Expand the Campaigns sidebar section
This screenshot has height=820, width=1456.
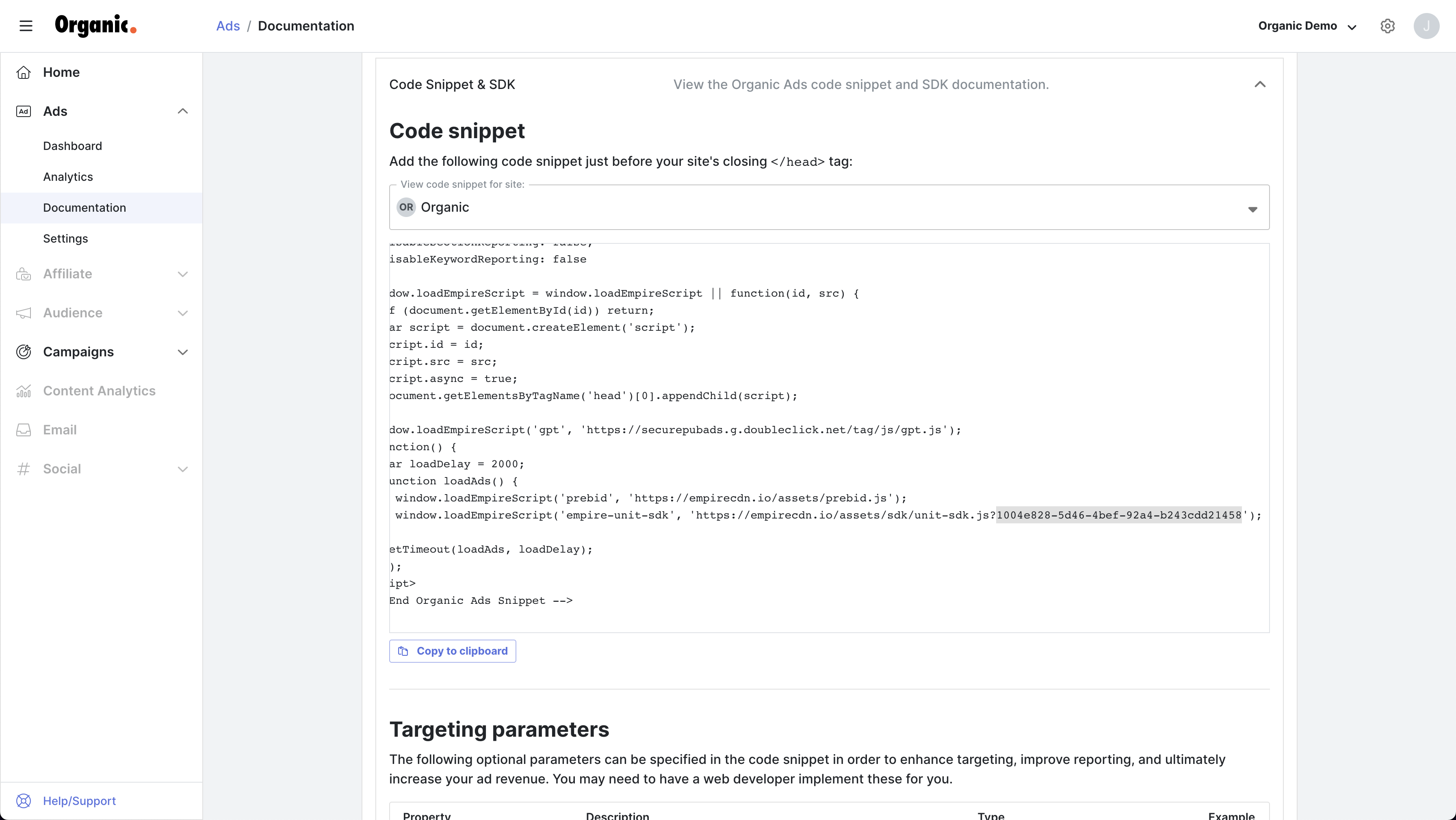click(182, 352)
